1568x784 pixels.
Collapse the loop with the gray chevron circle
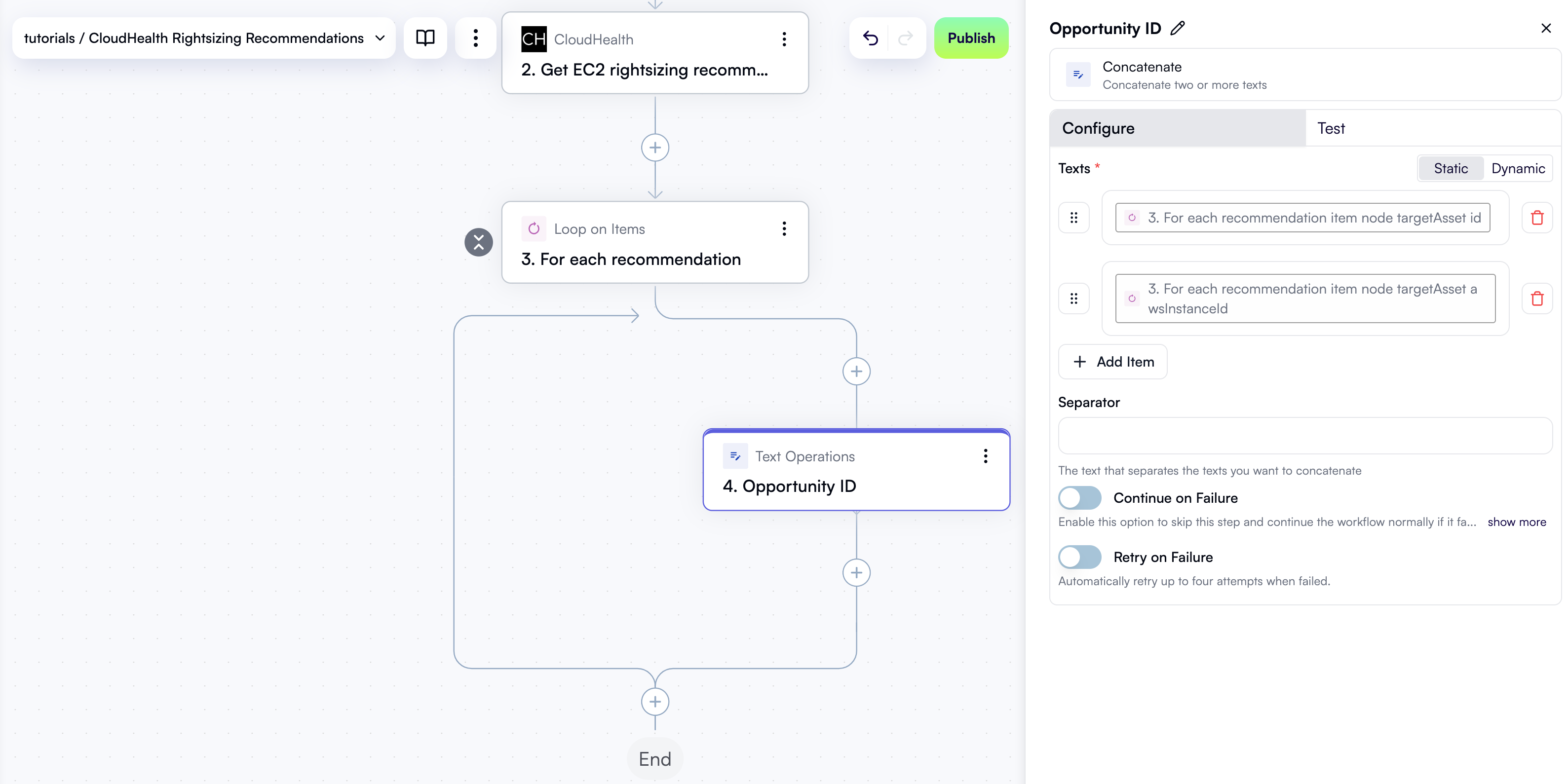click(478, 242)
